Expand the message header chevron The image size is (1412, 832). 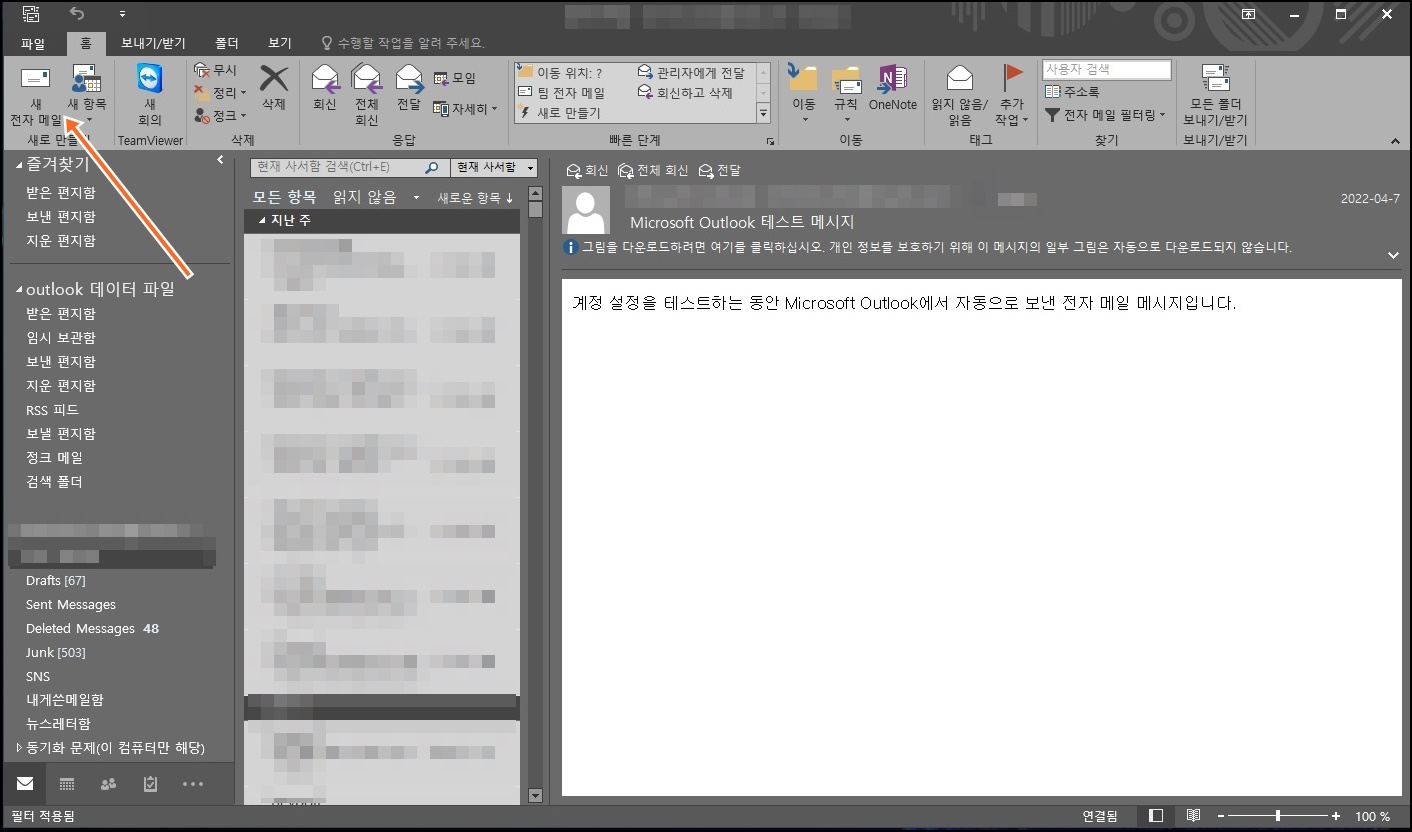tap(1393, 256)
